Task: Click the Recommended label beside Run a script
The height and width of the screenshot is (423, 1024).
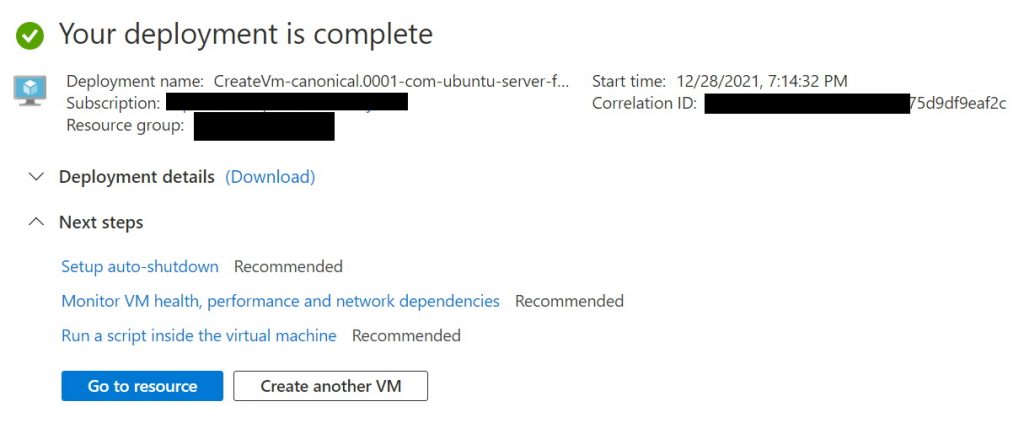Action: pos(406,336)
